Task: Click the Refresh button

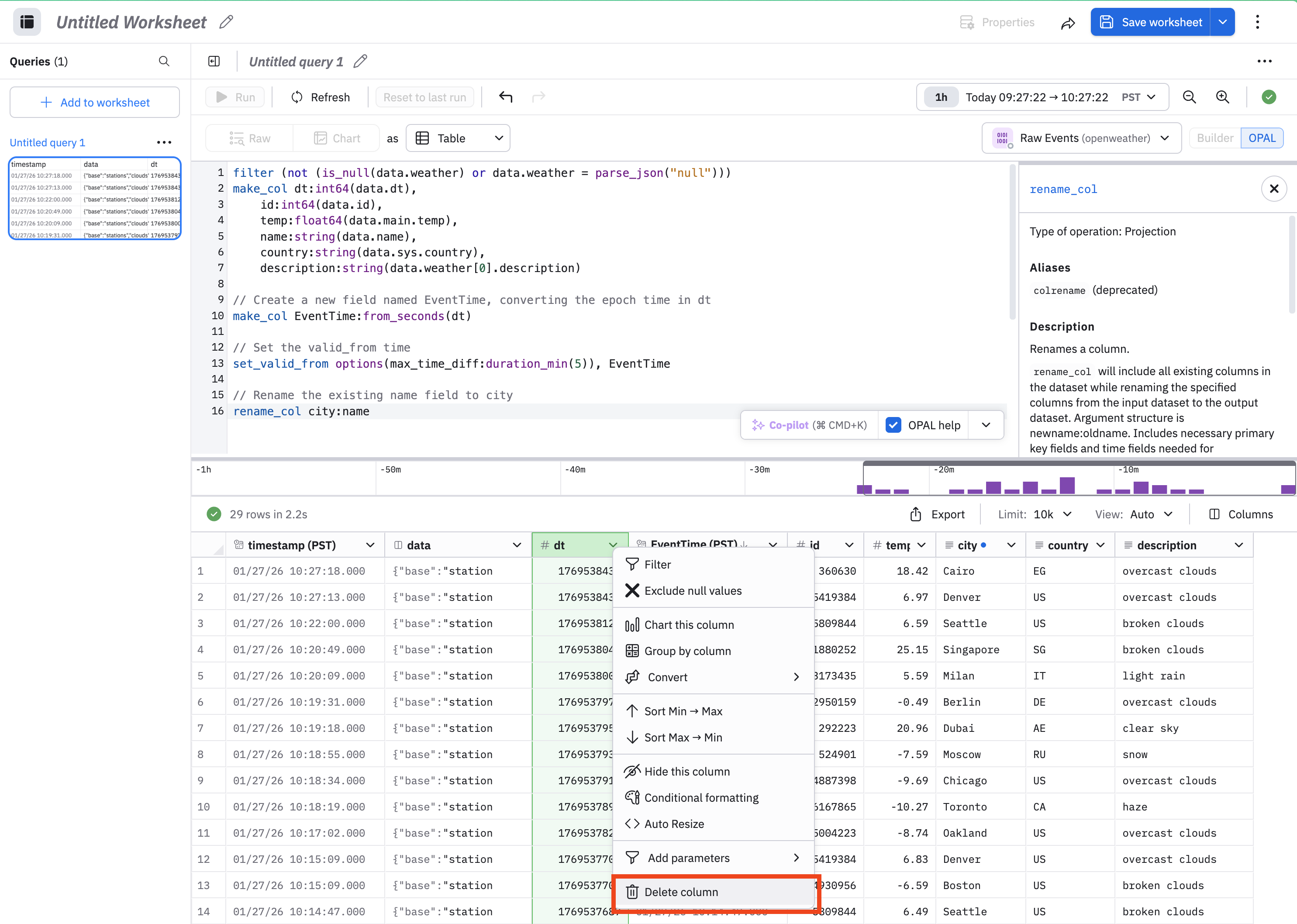Action: click(320, 97)
